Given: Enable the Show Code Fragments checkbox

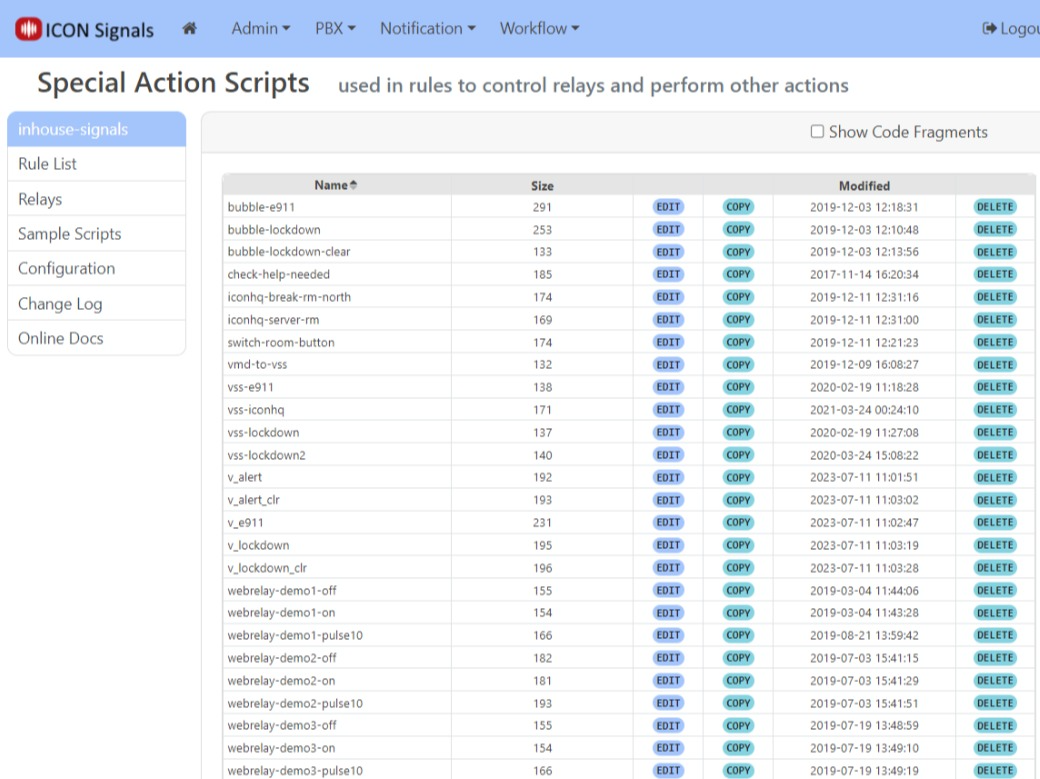Looking at the screenshot, I should click(817, 131).
